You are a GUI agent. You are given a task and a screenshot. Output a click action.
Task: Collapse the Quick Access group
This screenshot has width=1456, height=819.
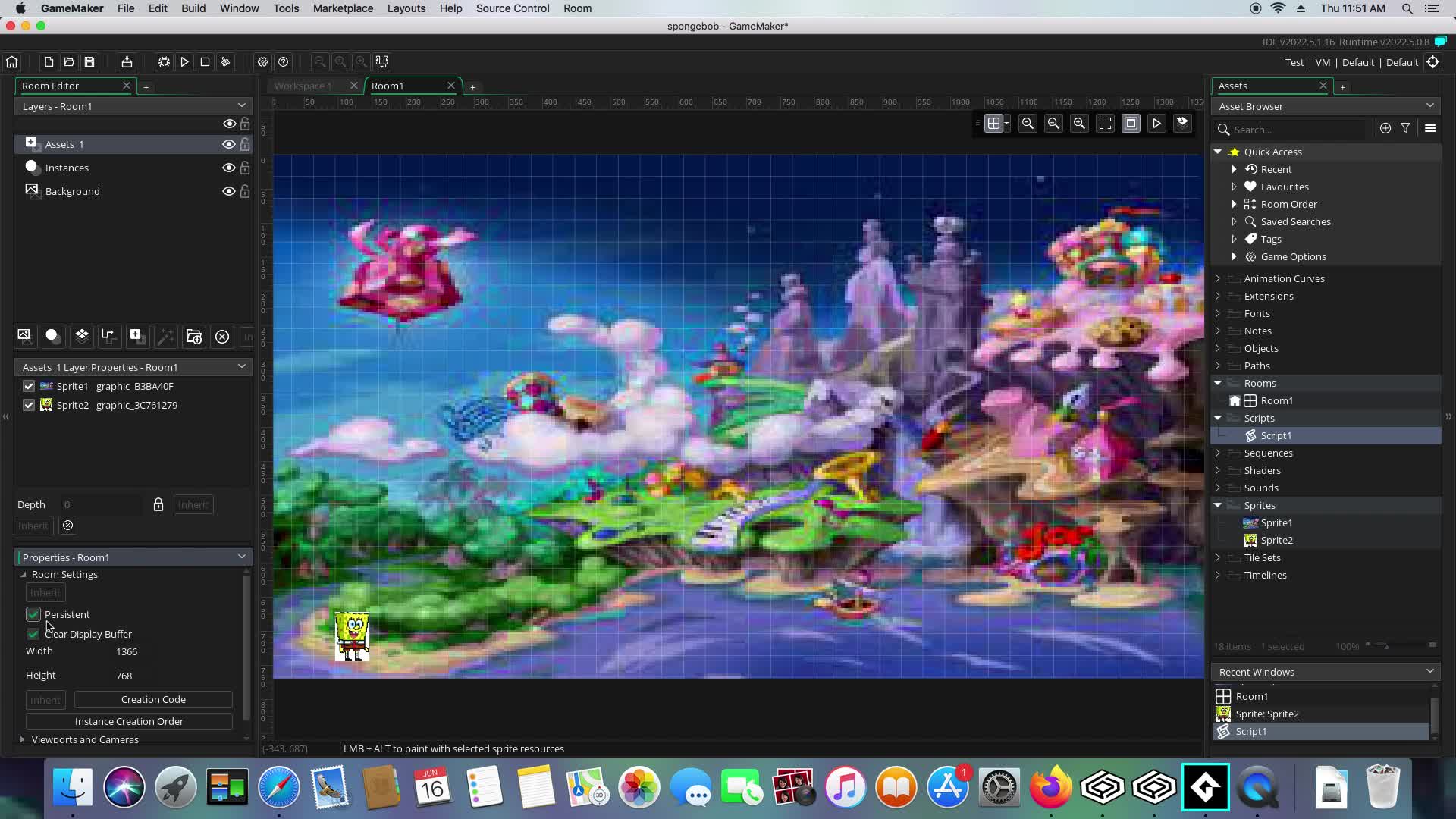1218,152
